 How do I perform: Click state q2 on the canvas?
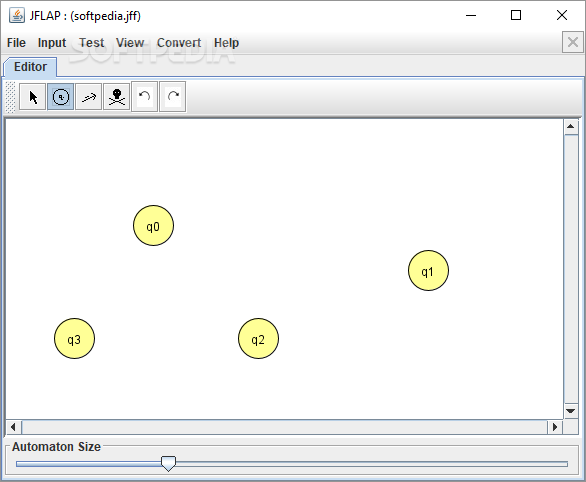(258, 339)
